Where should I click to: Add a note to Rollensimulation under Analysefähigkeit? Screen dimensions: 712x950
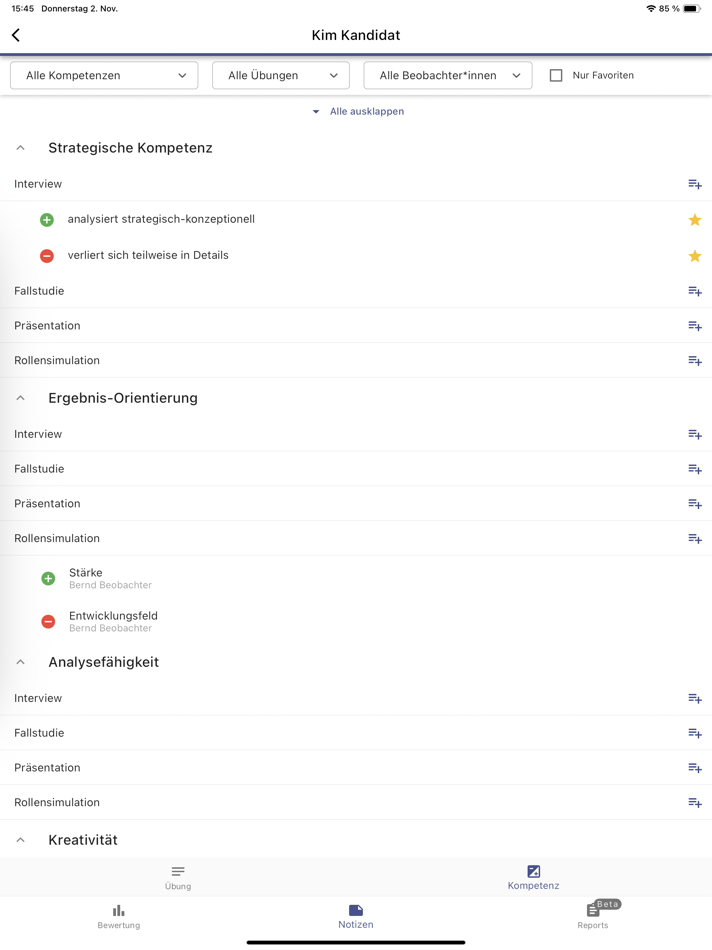click(x=694, y=802)
